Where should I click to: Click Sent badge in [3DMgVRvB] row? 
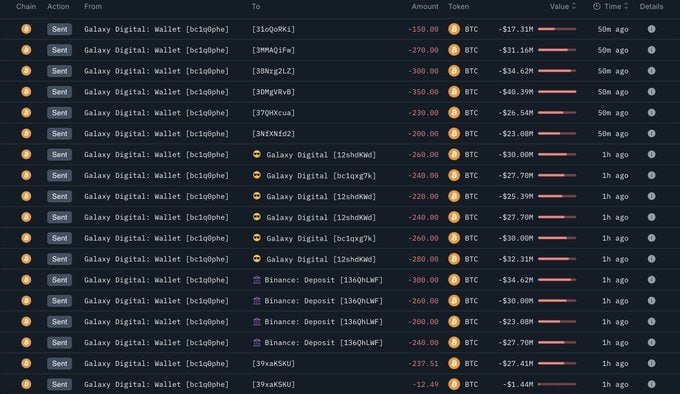[59, 91]
